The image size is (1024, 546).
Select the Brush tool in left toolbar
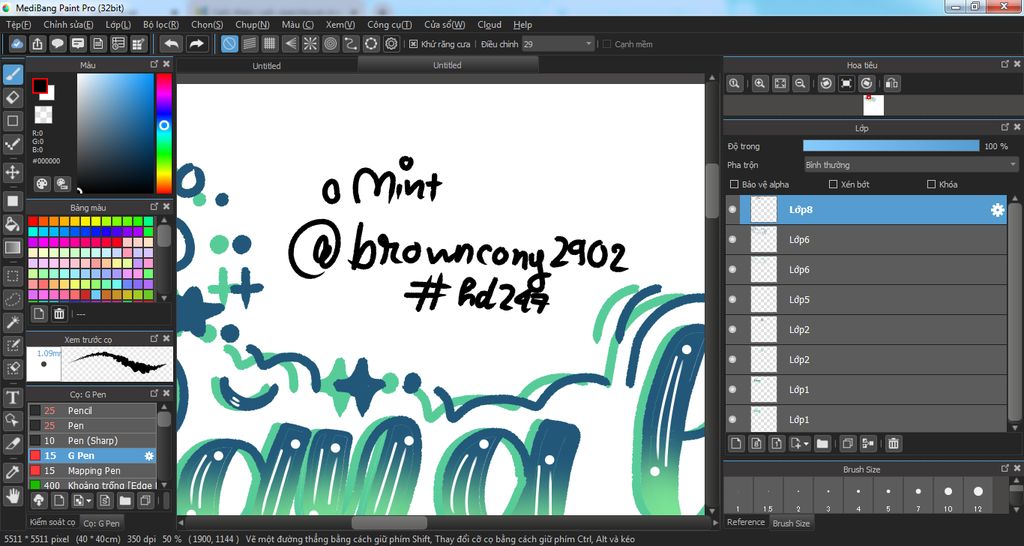tap(12, 74)
